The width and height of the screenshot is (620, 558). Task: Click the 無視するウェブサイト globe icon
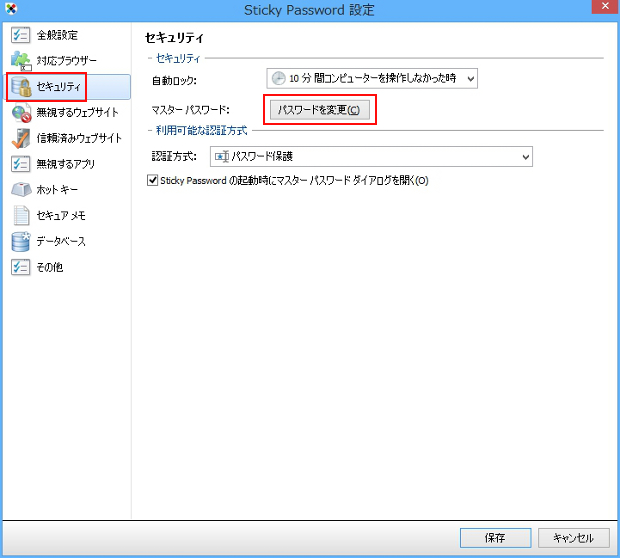(21, 113)
